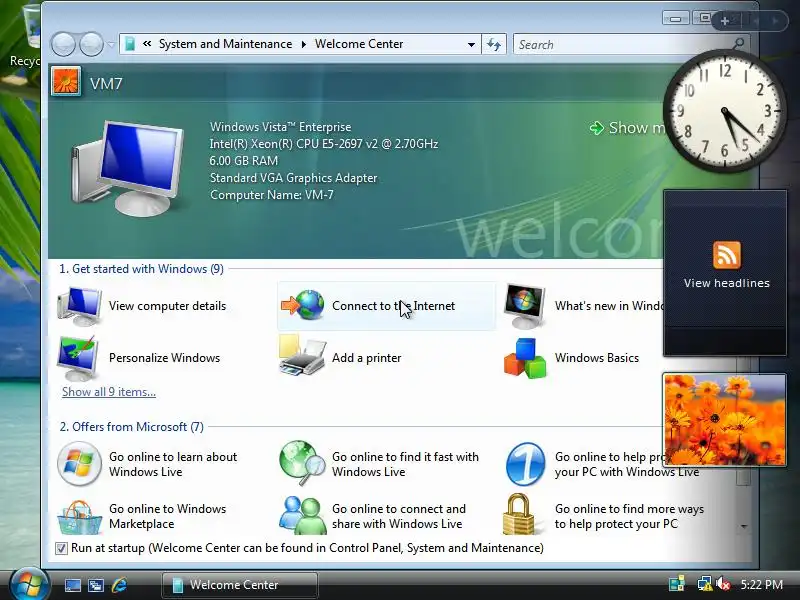The width and height of the screenshot is (800, 600).
Task: Click the View computer details label
Action: click(167, 306)
